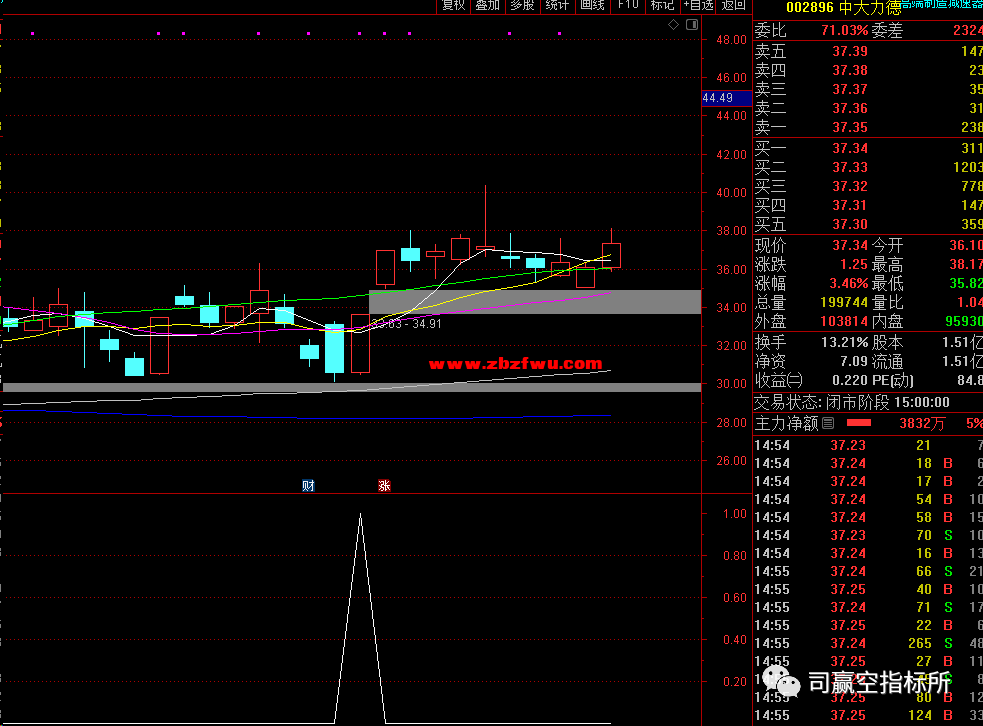The height and width of the screenshot is (726, 983).
Task: Click the 返回 back button
Action: coord(733,5)
